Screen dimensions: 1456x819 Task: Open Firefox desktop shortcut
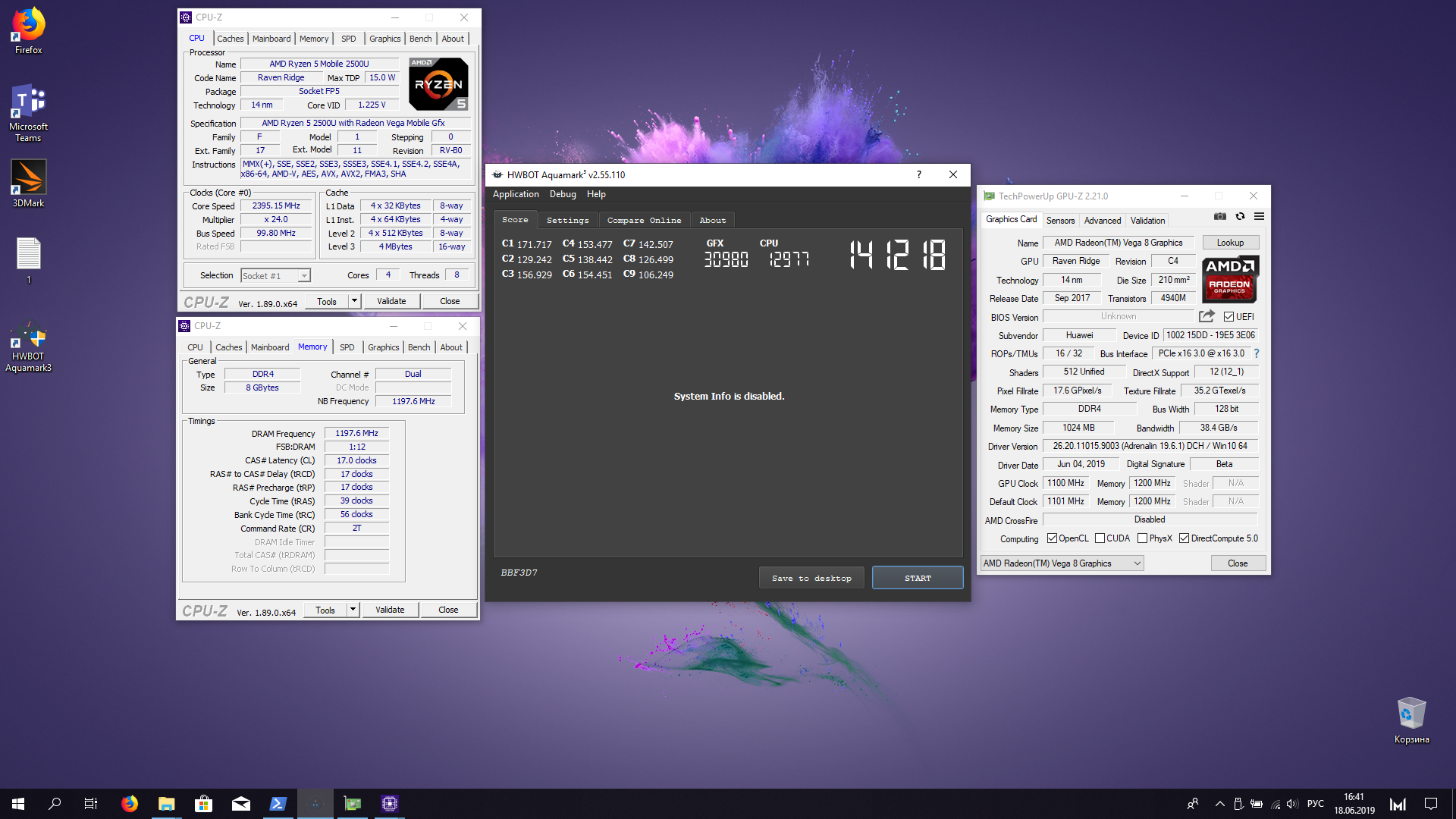click(28, 32)
